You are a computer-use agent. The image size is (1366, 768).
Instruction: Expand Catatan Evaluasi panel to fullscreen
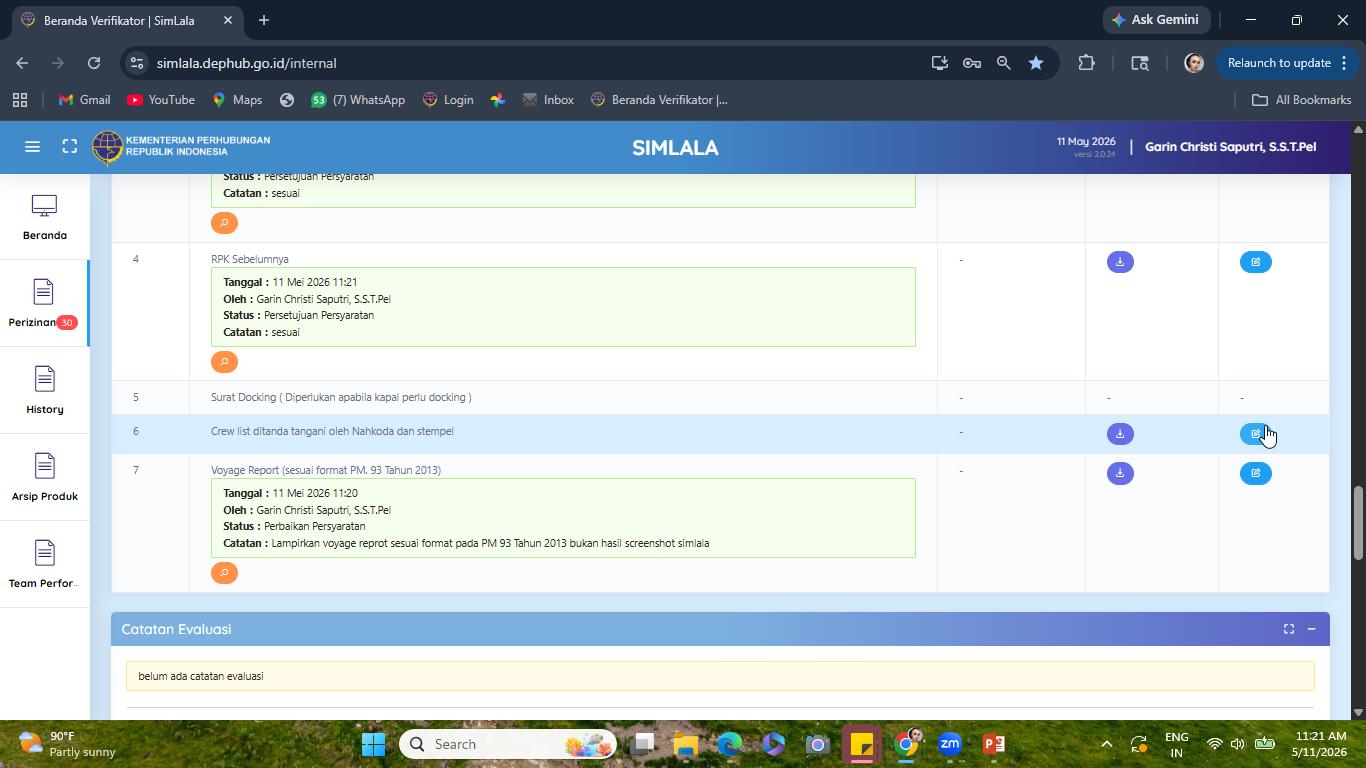pyautogui.click(x=1289, y=629)
